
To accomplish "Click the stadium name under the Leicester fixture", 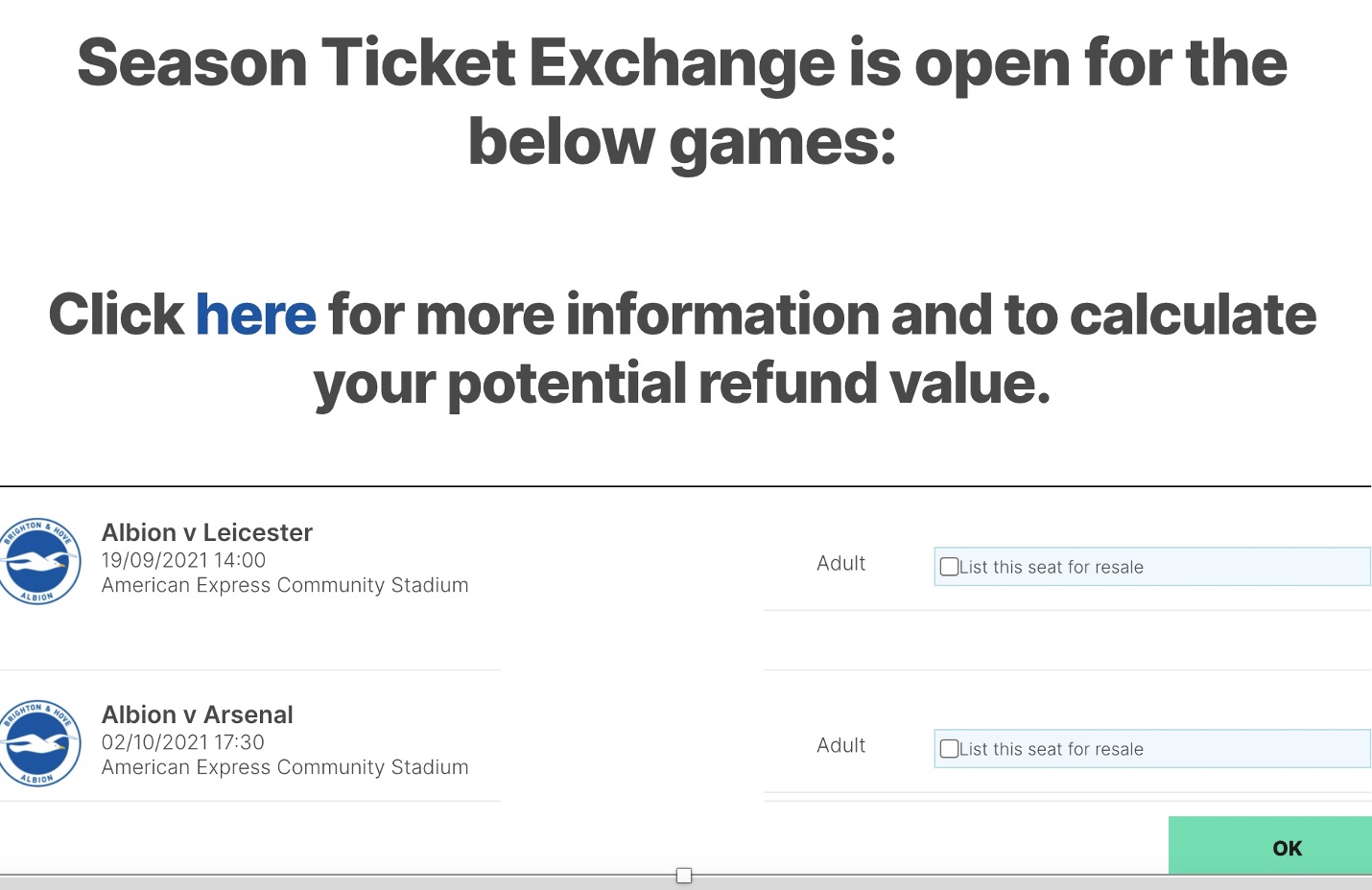I will point(285,585).
